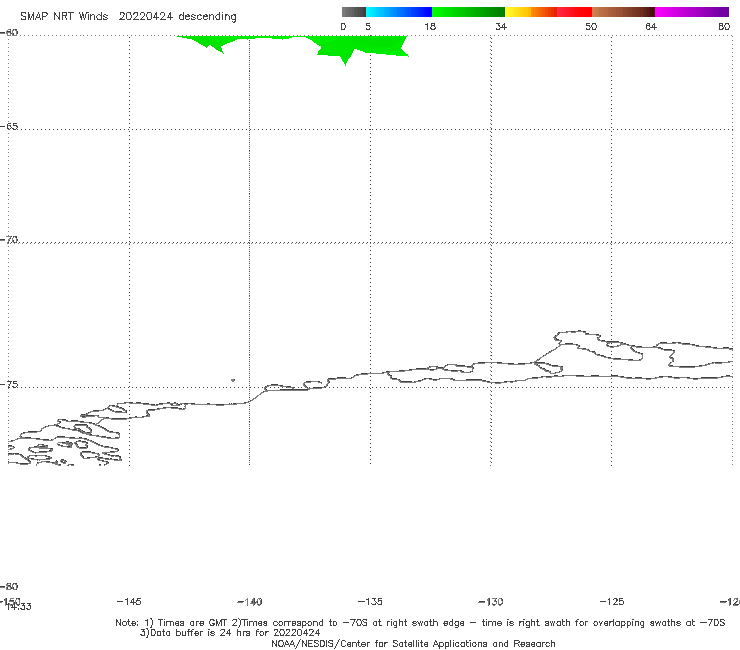Click the latitude label '-75'
740x650 pixels.
[x=9, y=384]
